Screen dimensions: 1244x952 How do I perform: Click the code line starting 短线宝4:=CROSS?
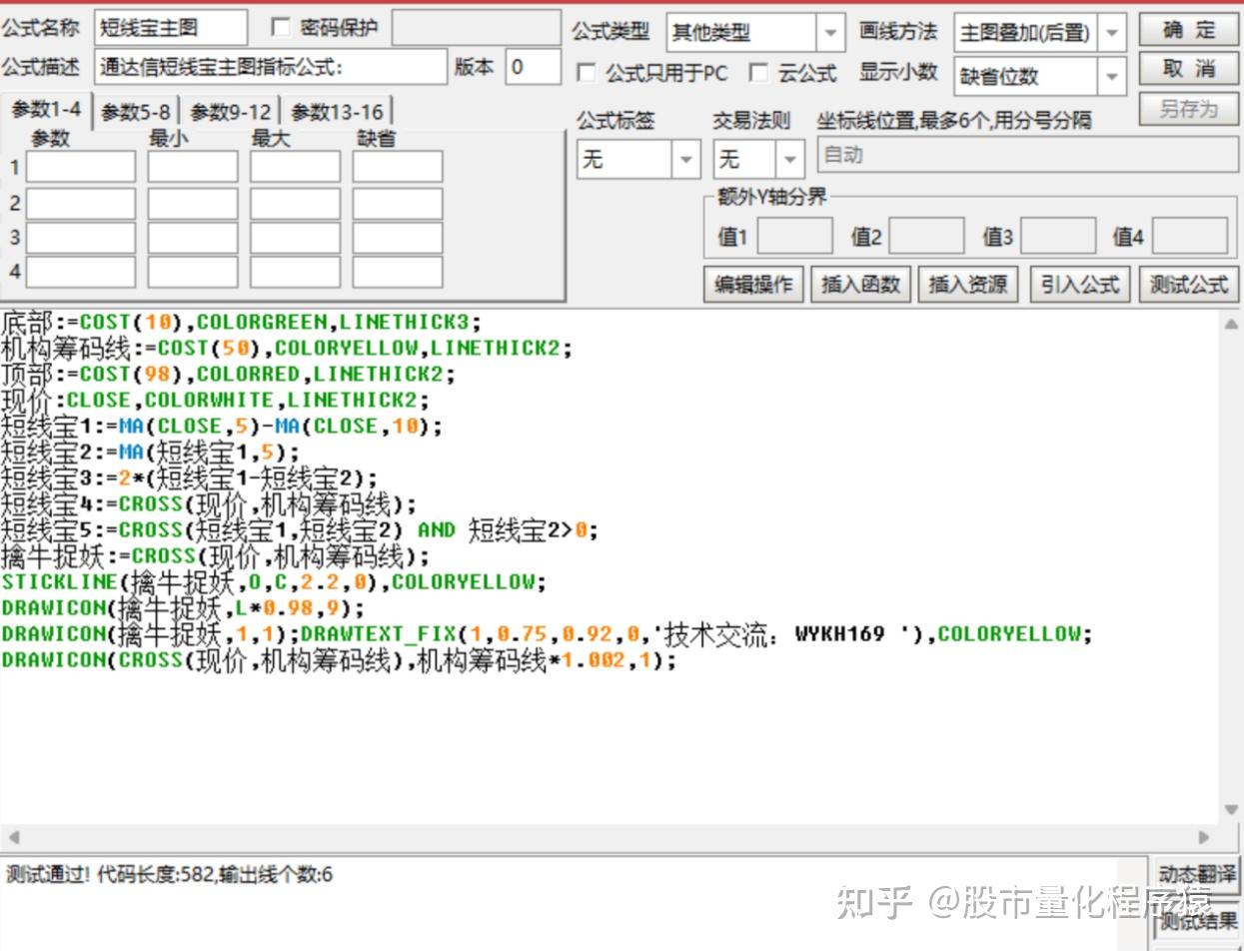point(209,504)
